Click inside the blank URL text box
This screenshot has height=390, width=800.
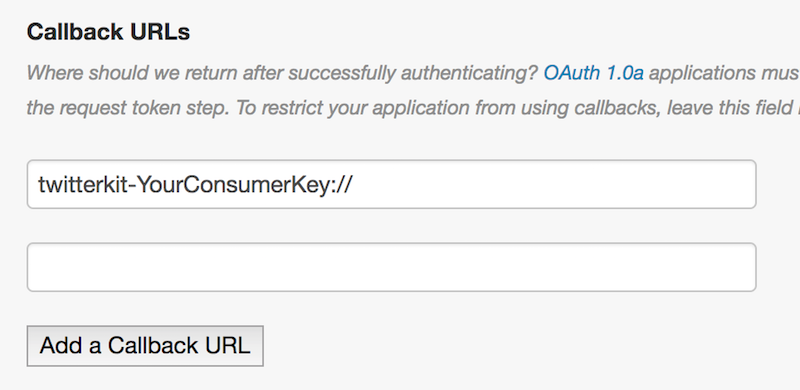[x=391, y=267]
